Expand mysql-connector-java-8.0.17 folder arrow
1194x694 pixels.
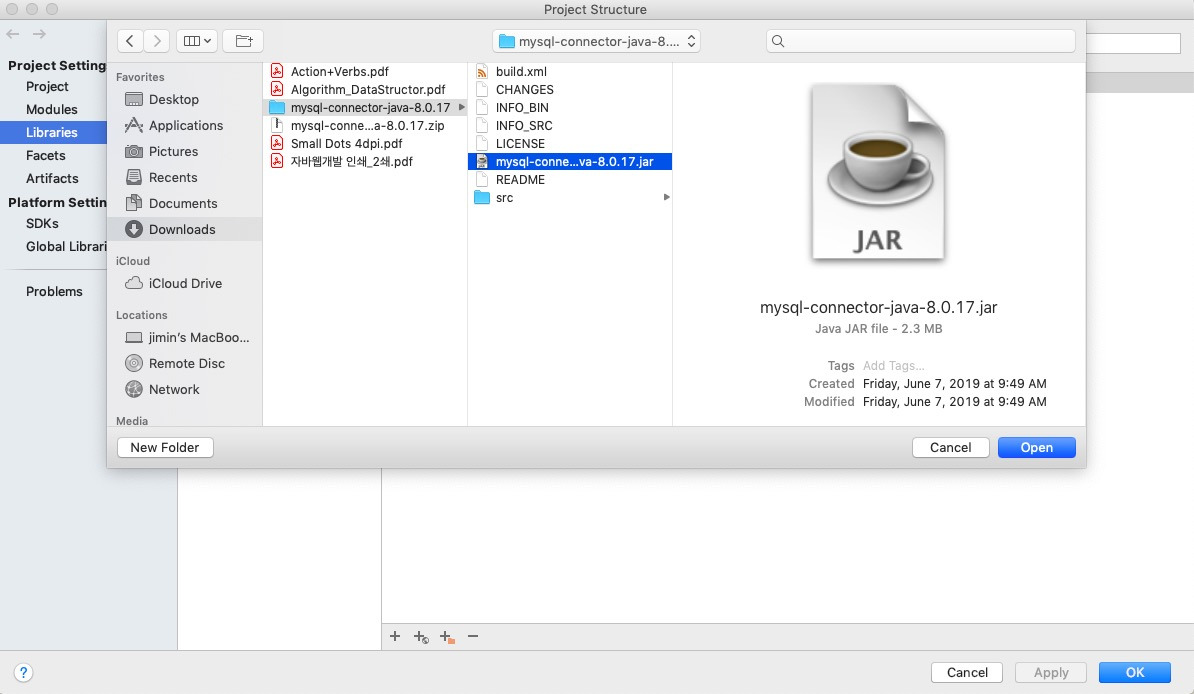point(461,107)
